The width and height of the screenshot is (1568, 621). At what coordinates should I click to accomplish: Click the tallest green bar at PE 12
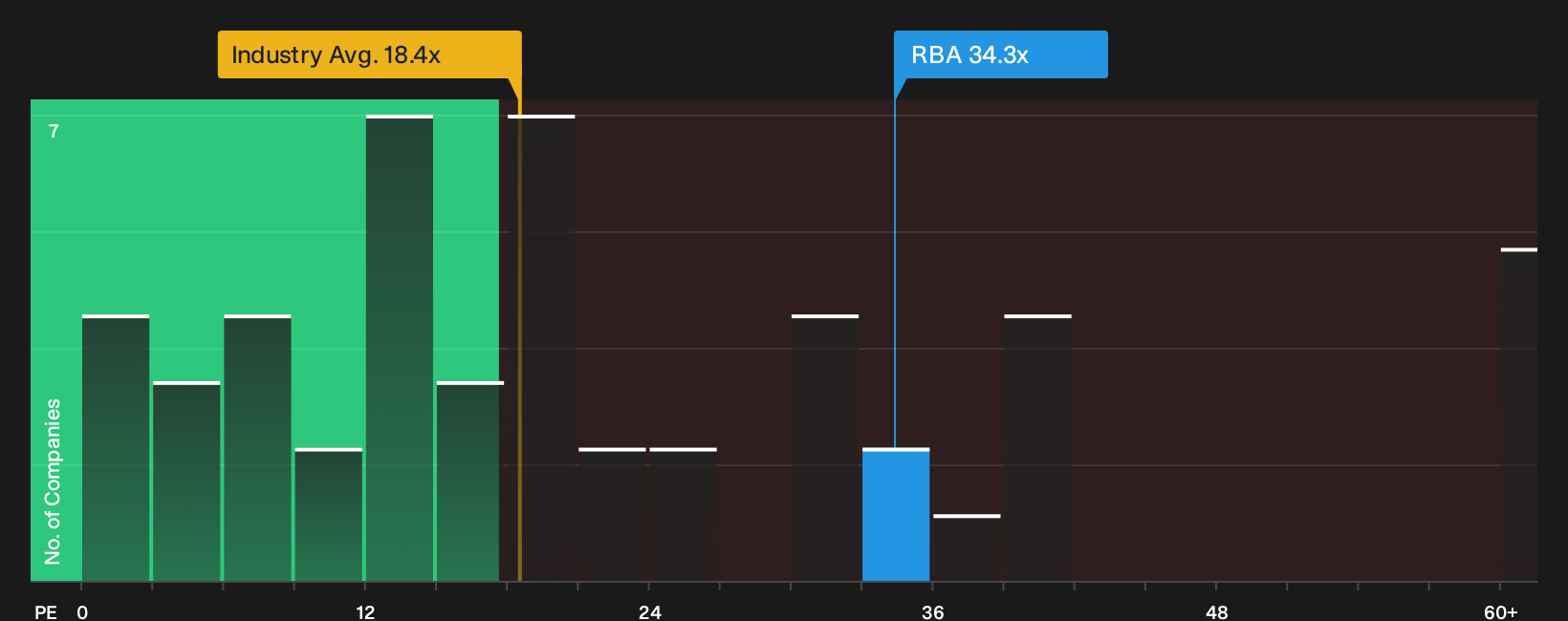click(x=400, y=348)
